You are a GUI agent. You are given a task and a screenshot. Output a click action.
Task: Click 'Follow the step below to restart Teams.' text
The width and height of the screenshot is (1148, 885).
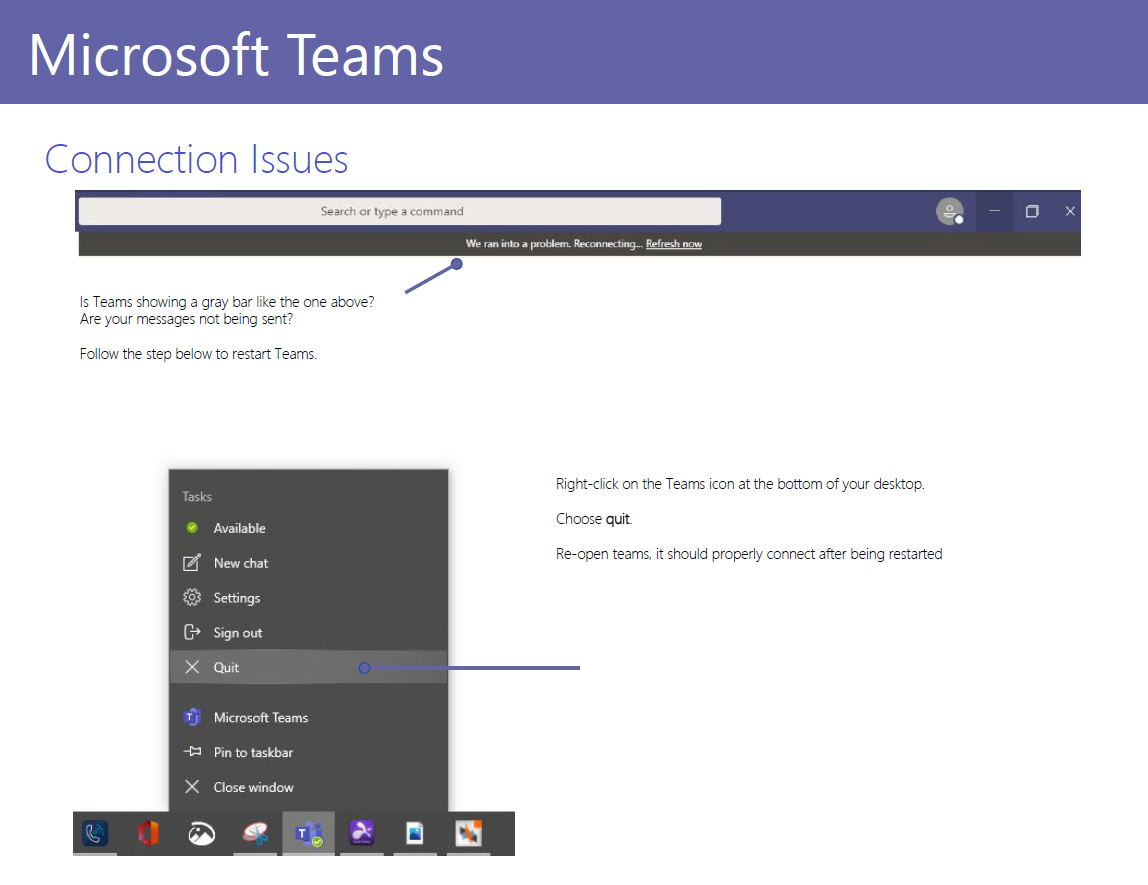(x=198, y=354)
